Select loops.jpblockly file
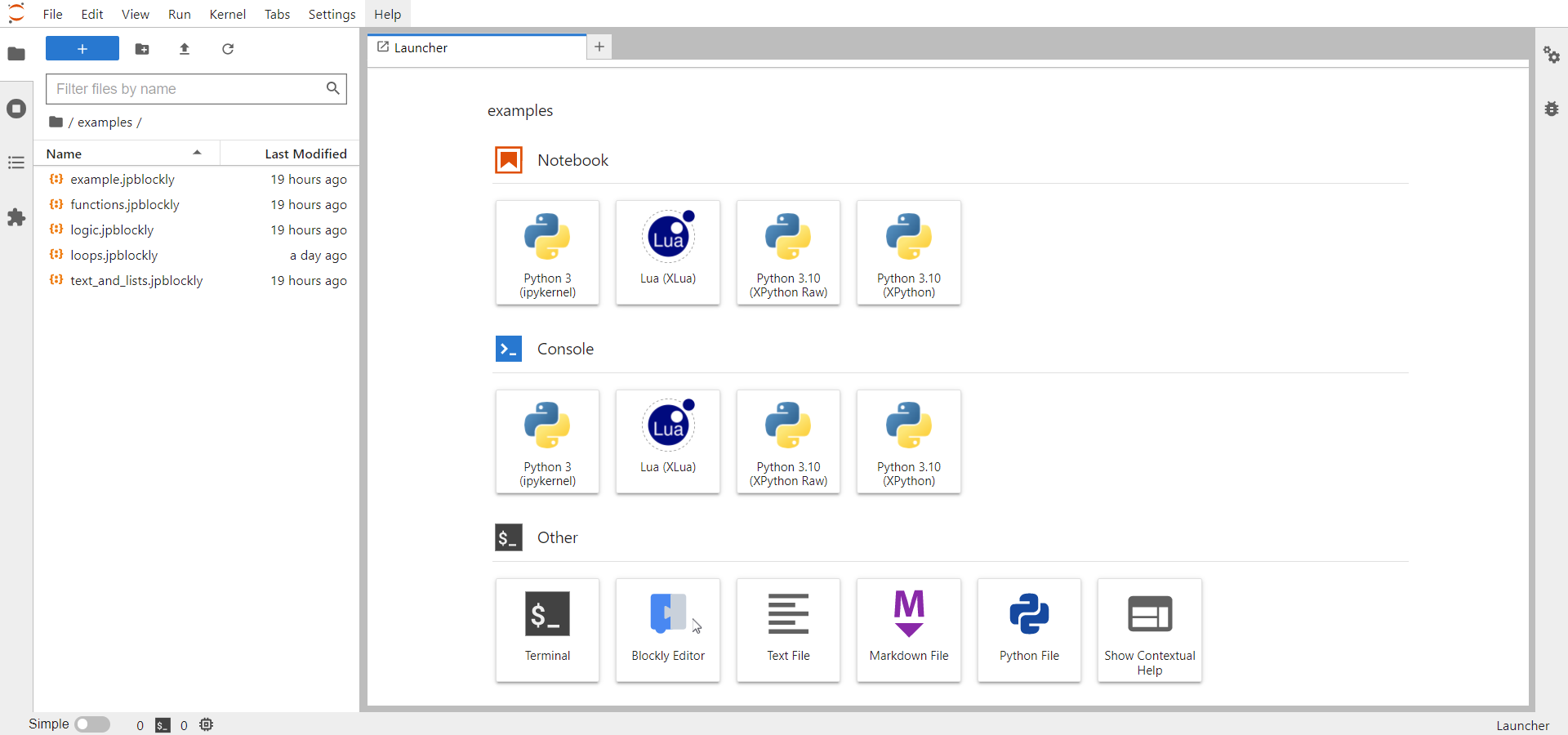 [x=196, y=255]
